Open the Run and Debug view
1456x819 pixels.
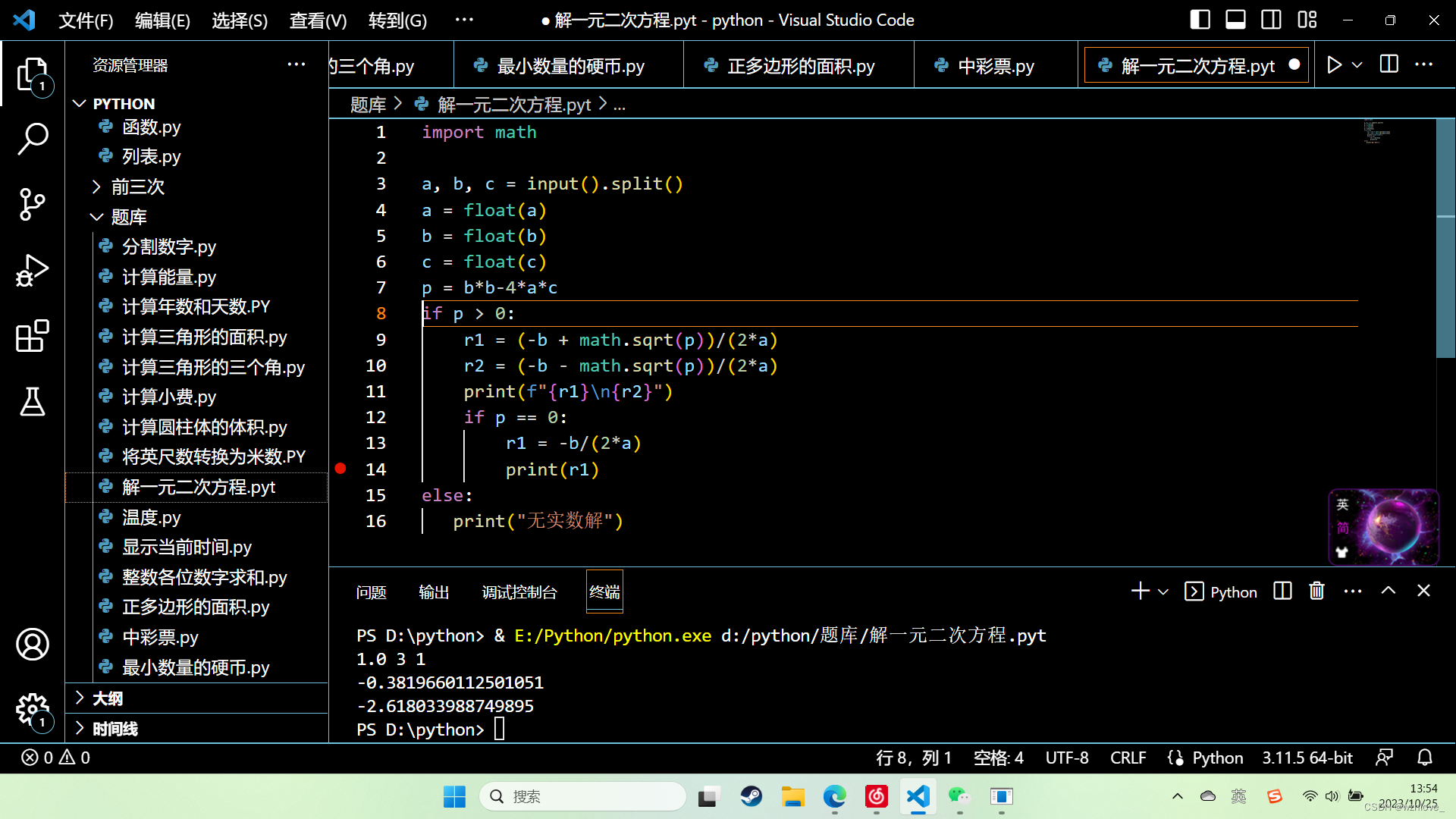coord(32,271)
